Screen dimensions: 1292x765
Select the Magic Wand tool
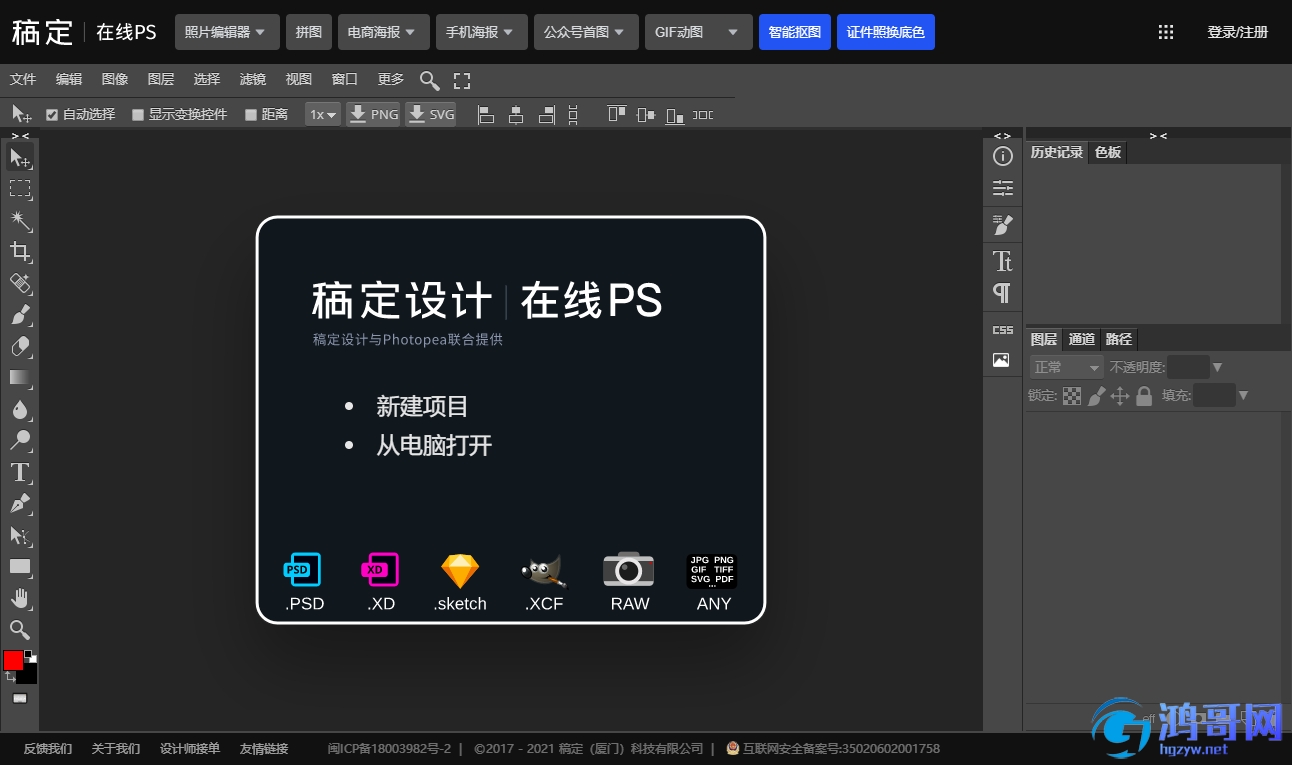20,220
